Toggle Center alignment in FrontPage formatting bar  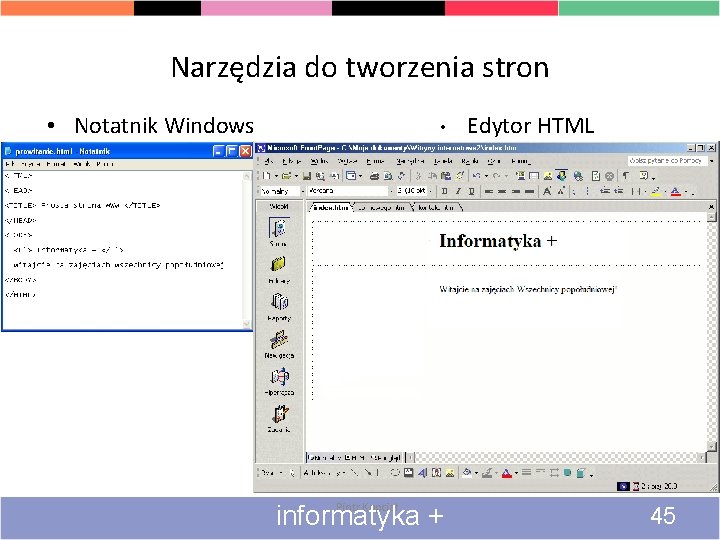502,191
